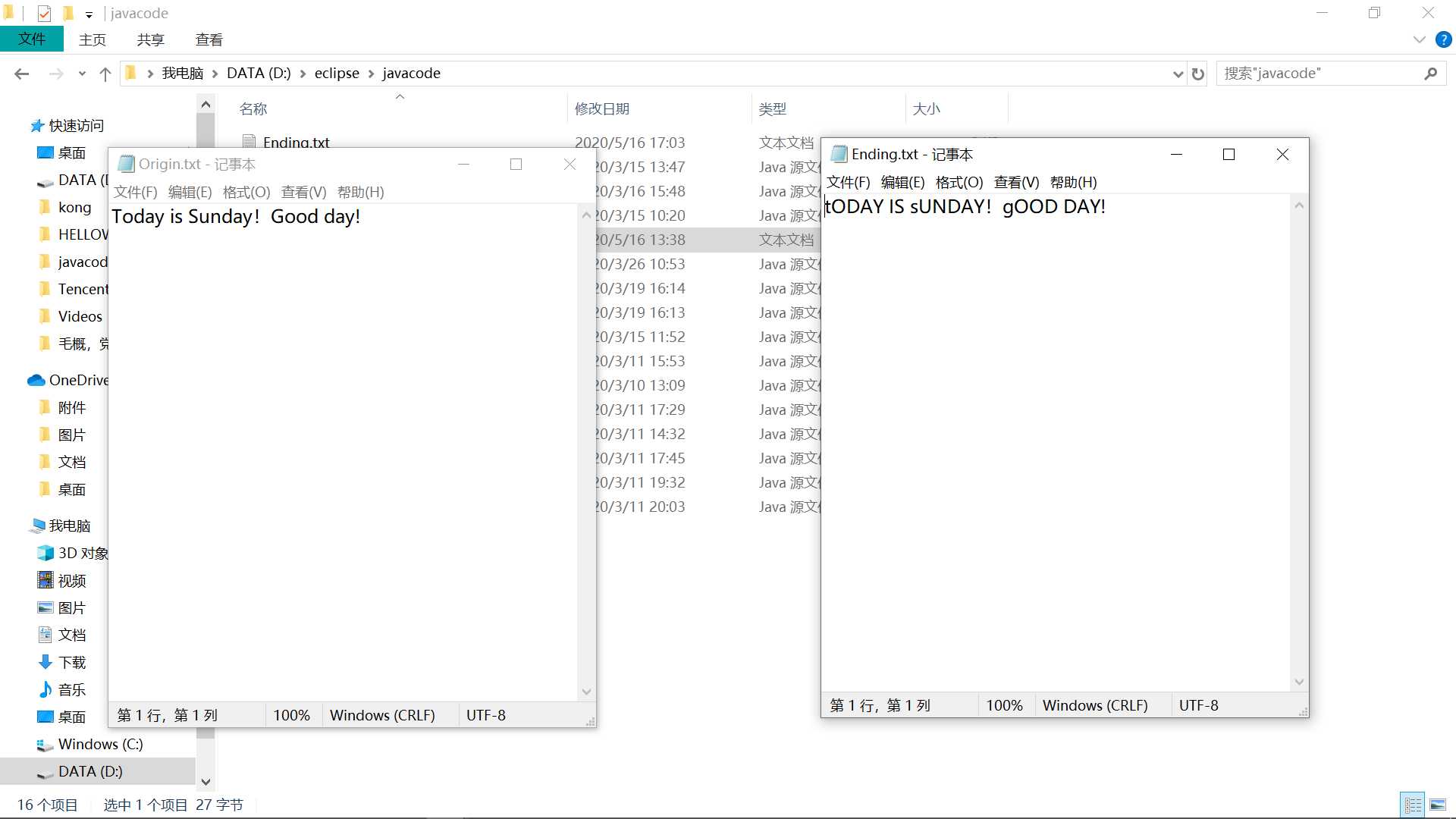
Task: Click the new folder icon in title bar
Action: pos(67,13)
